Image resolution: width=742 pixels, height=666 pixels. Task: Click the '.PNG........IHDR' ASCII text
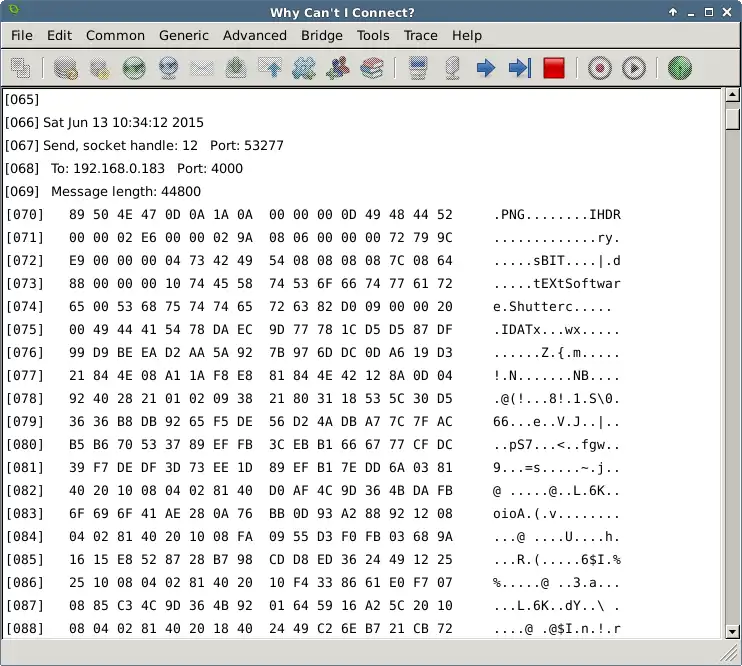(557, 214)
